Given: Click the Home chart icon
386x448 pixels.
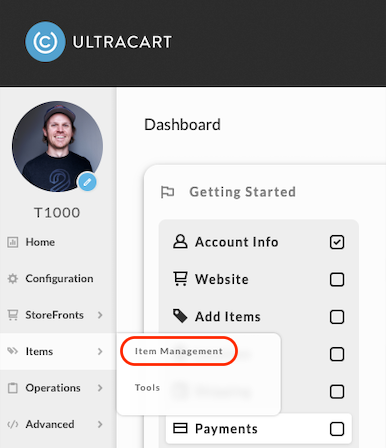Looking at the screenshot, I should [x=13, y=242].
